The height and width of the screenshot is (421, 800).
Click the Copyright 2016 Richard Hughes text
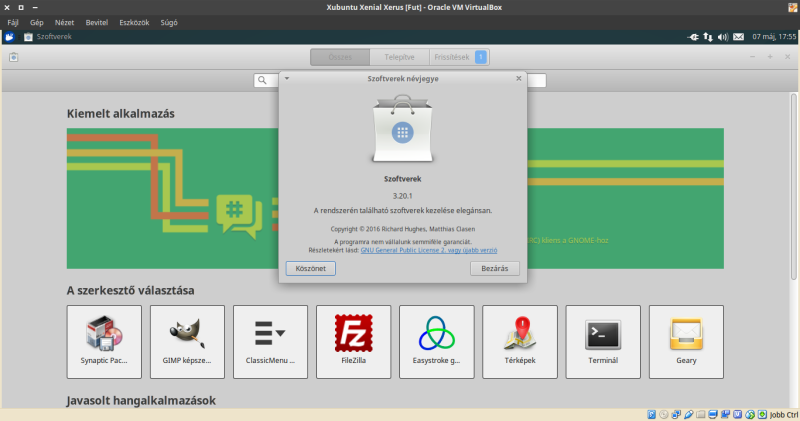coord(403,229)
